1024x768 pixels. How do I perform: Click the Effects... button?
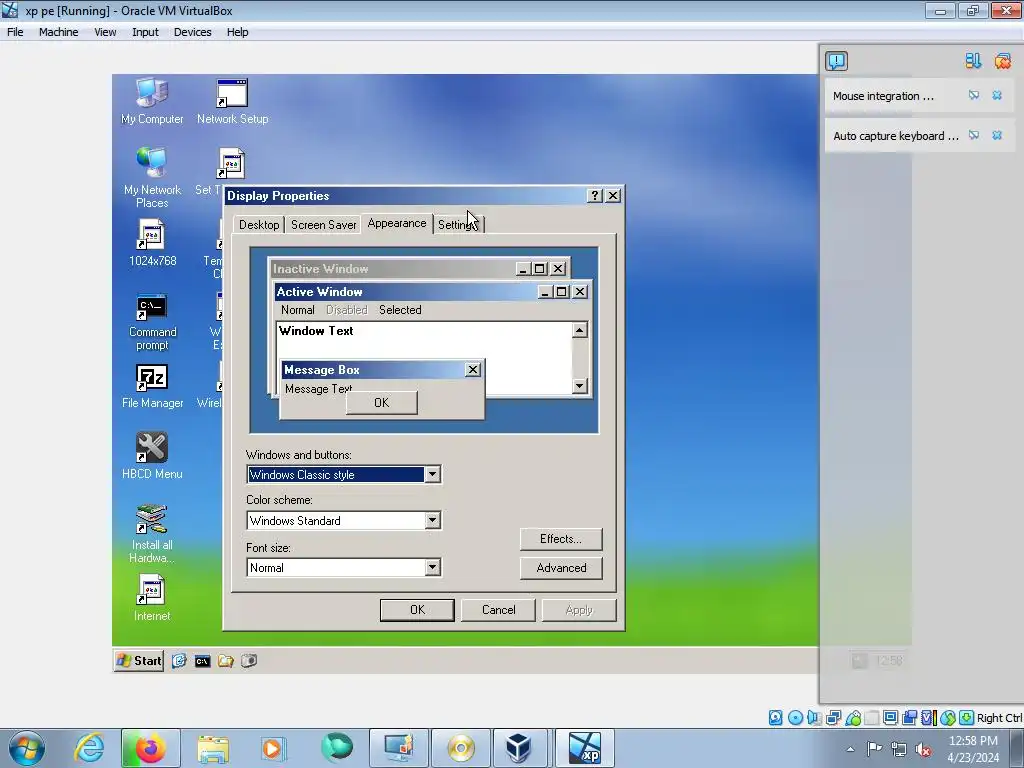tap(561, 539)
